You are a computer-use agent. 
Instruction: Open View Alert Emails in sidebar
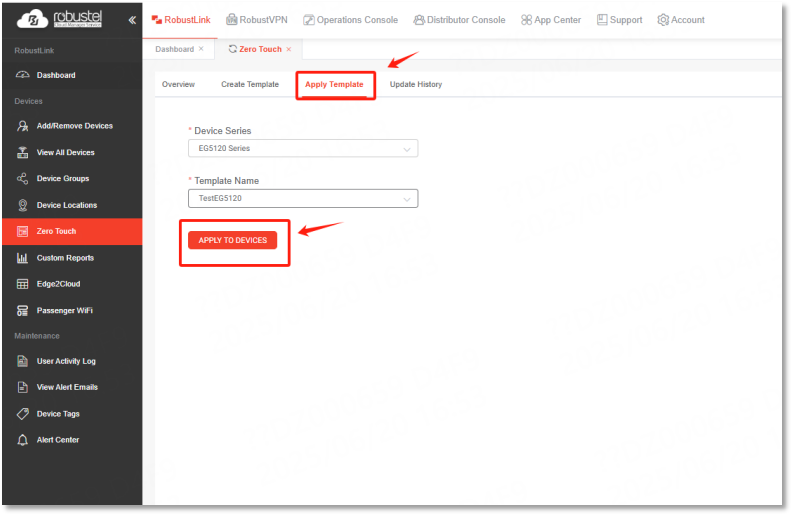pyautogui.click(x=72, y=387)
